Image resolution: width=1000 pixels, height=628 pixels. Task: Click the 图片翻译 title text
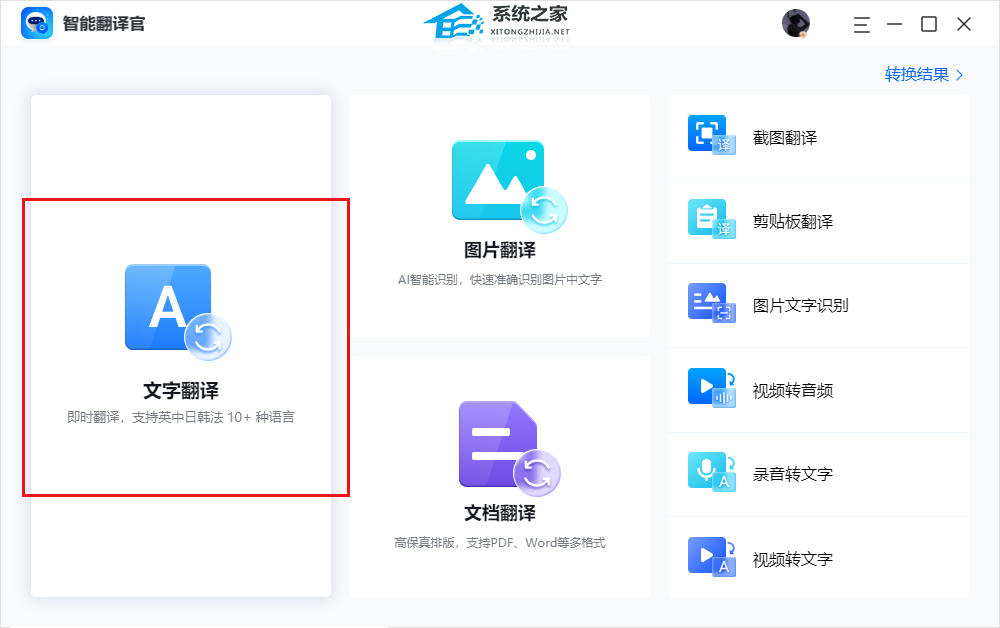500,250
